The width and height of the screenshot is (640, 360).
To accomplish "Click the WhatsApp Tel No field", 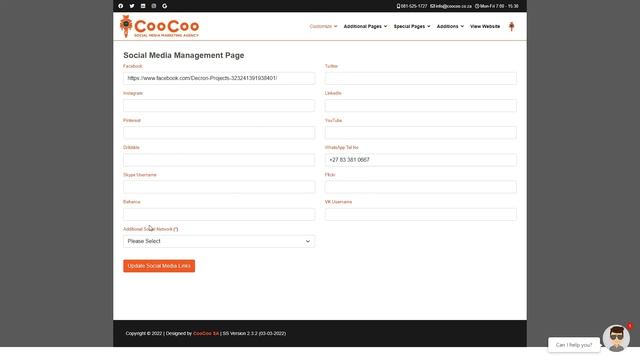I will click(420, 160).
